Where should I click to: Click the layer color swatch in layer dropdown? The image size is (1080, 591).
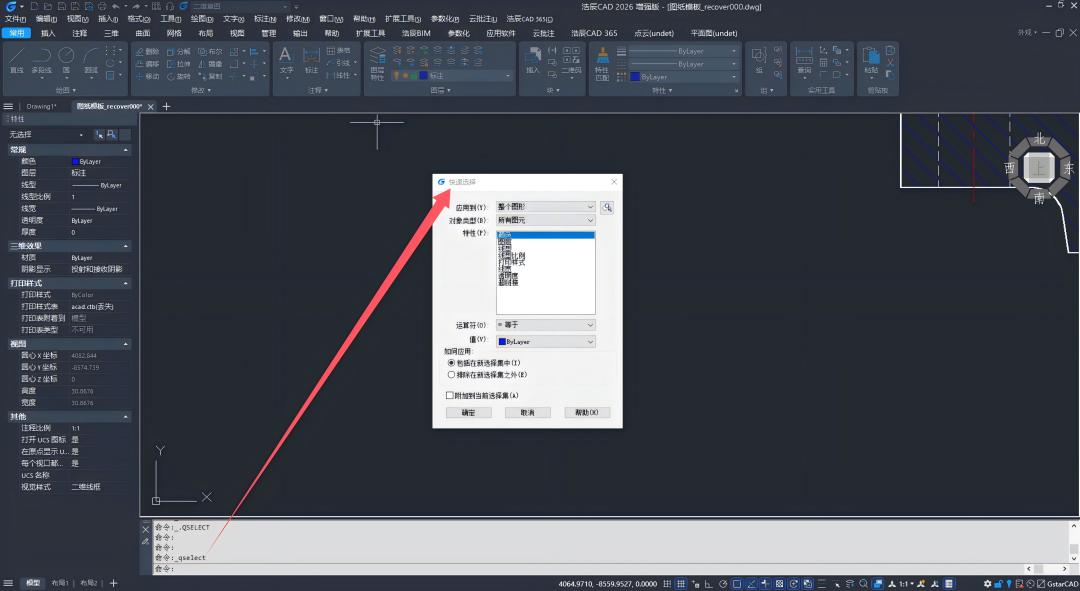[x=423, y=76]
